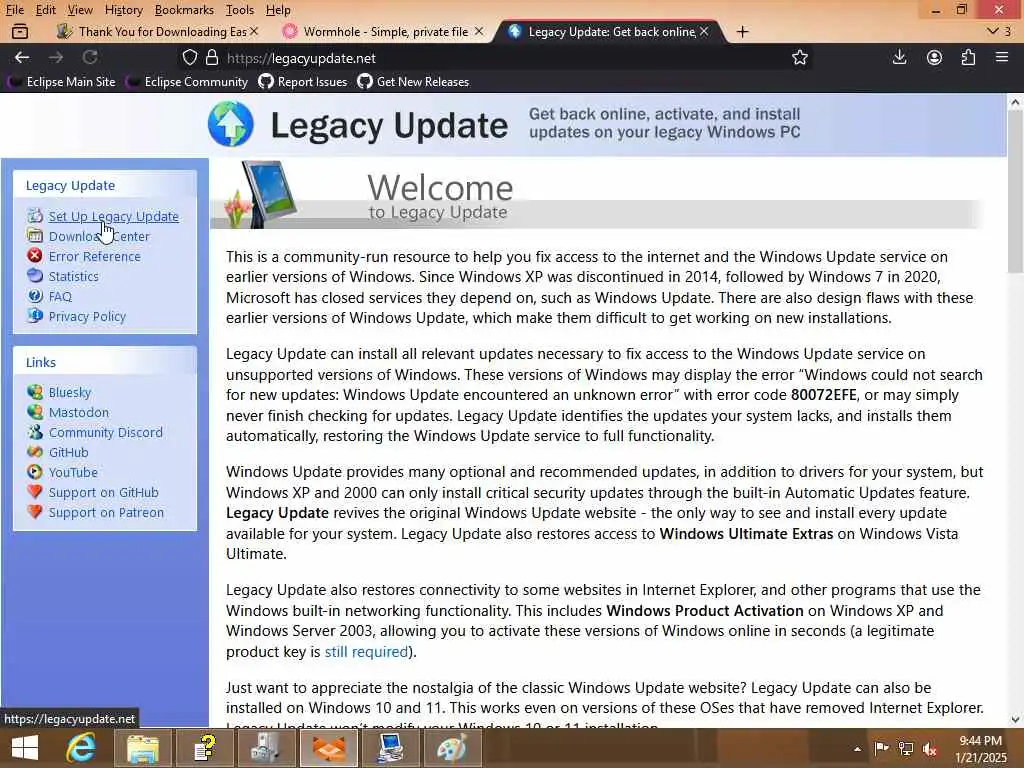Click the scrollbar down arrow
Screen dimensions: 1024x768
tap(1015, 720)
